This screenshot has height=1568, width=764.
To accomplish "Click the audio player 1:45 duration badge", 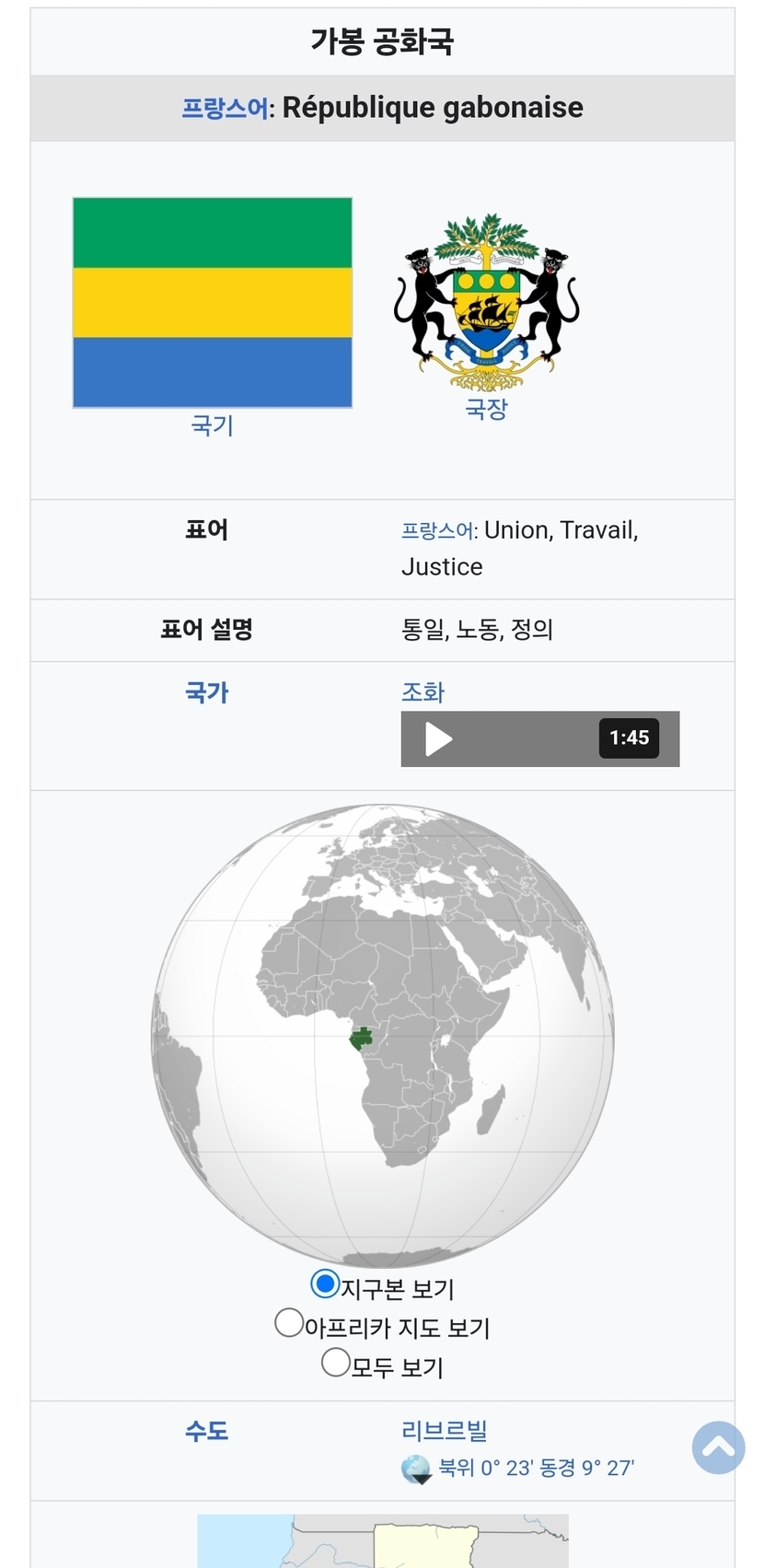I will [629, 738].
